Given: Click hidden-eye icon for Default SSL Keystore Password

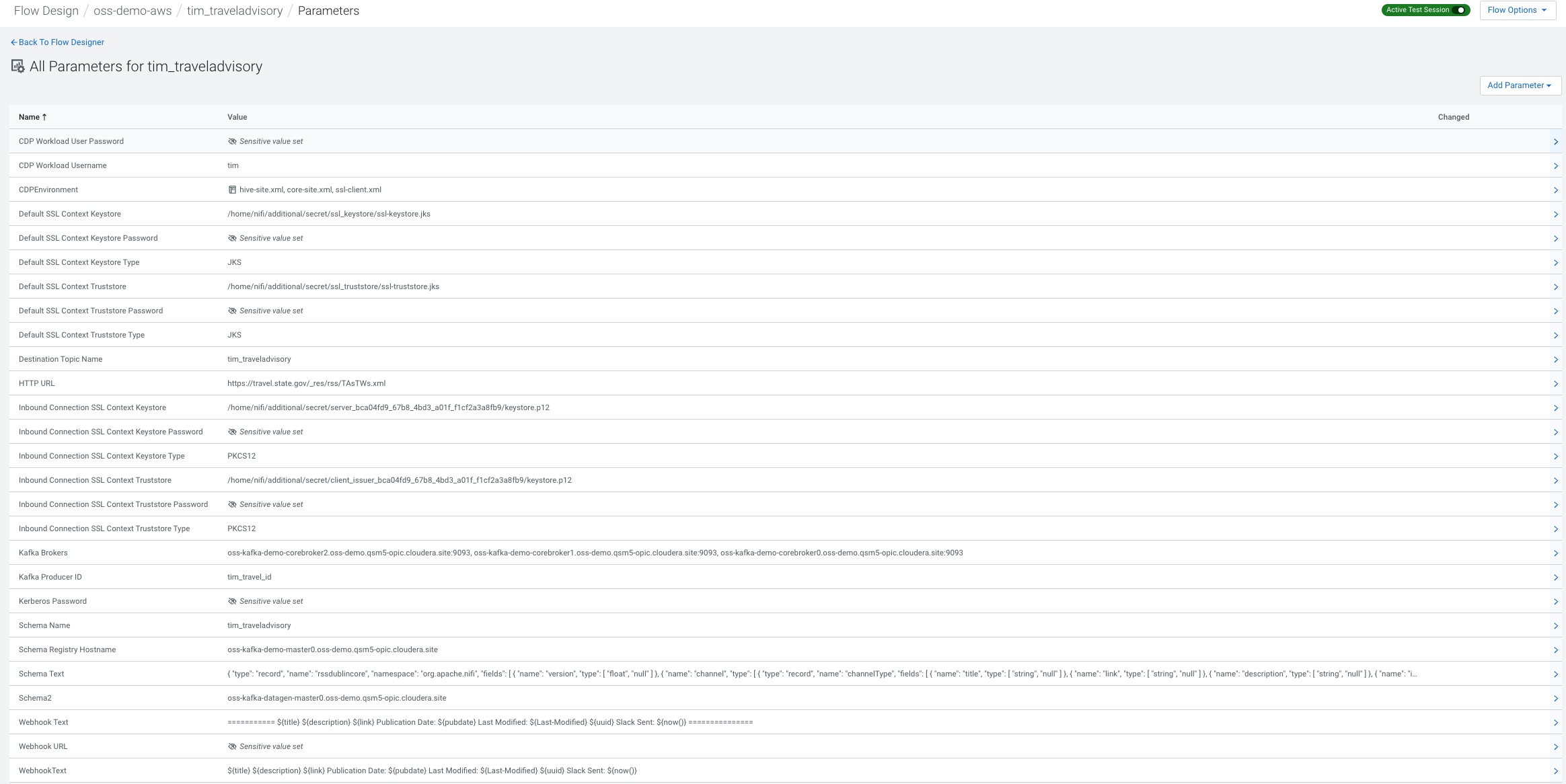Looking at the screenshot, I should pos(232,238).
